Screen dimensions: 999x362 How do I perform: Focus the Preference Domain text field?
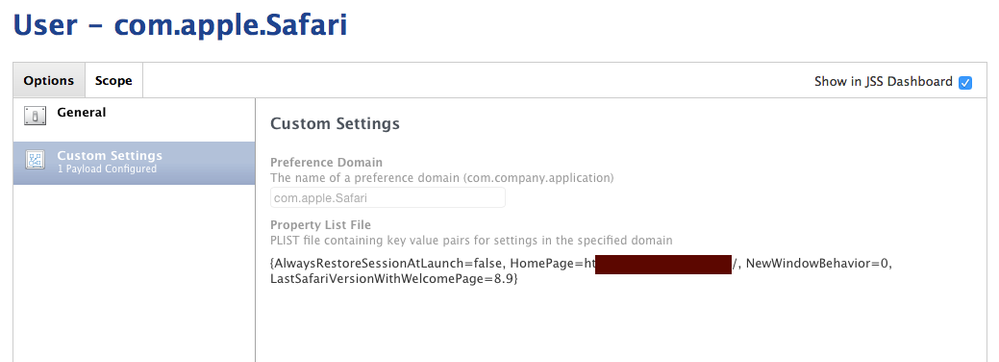(x=387, y=198)
